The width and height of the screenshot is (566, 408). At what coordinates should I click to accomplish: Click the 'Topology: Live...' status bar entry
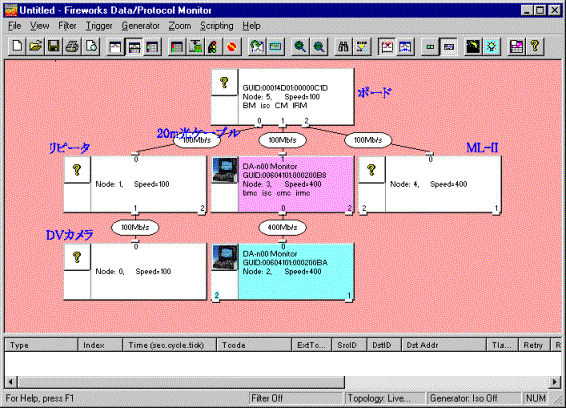click(x=385, y=398)
